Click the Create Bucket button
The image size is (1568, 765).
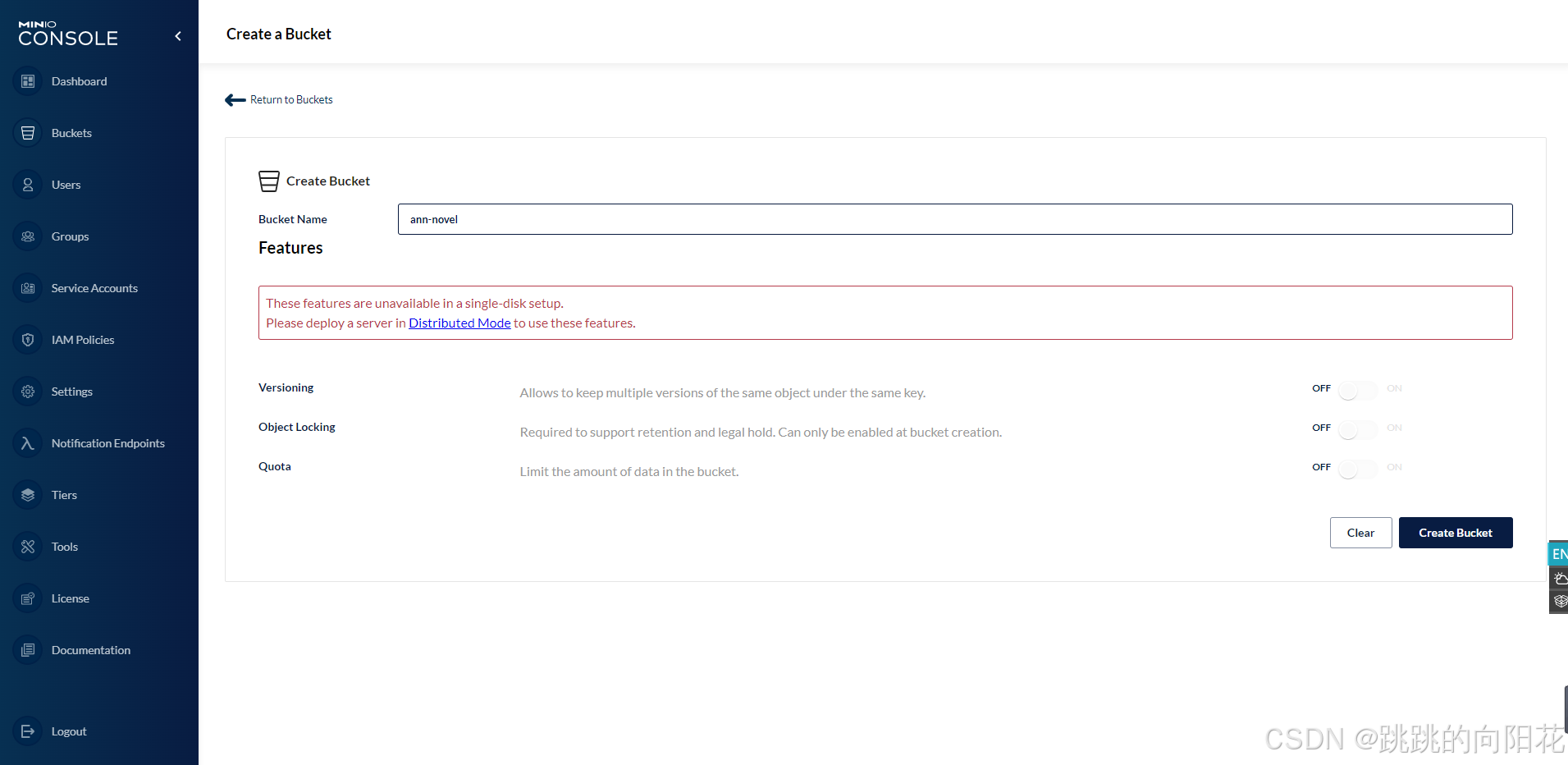pyautogui.click(x=1456, y=533)
